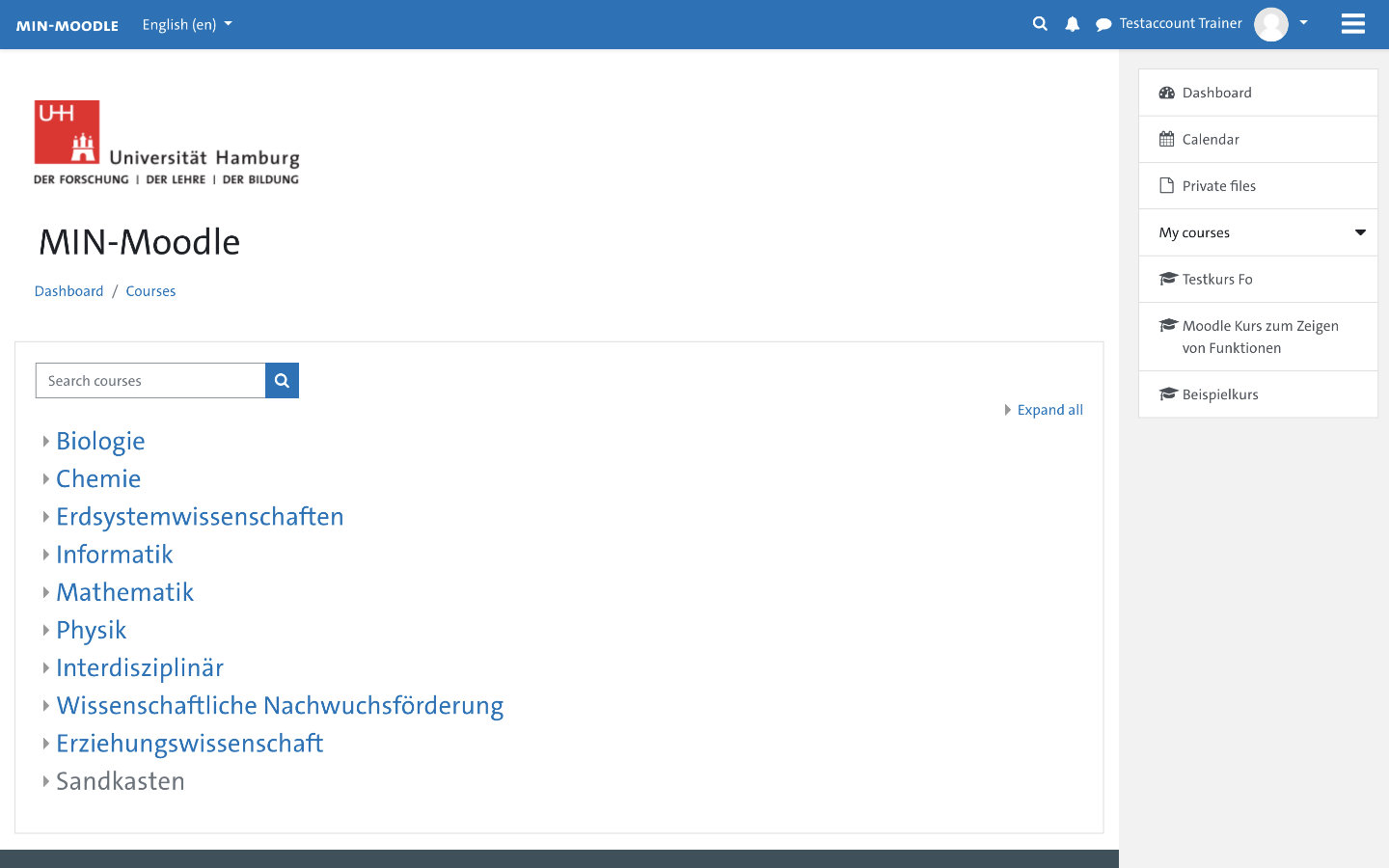Toggle the hamburger side menu
The width and height of the screenshot is (1389, 868).
[1353, 24]
